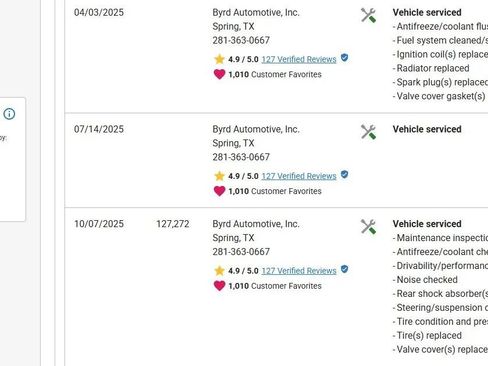Open 127 Verified Reviews link for 10/07/2025
Image resolution: width=488 pixels, height=366 pixels.
point(299,271)
